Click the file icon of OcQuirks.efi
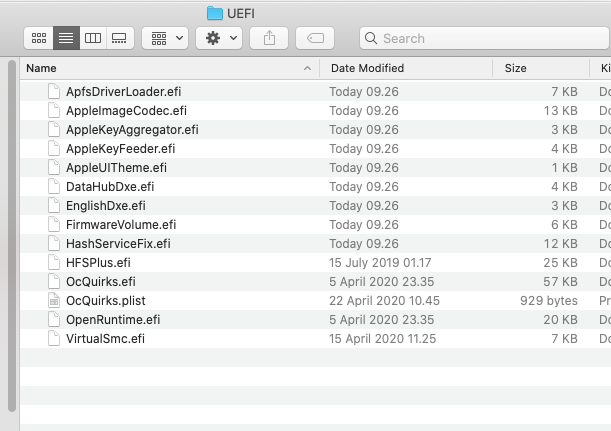611x431 pixels. [54, 281]
